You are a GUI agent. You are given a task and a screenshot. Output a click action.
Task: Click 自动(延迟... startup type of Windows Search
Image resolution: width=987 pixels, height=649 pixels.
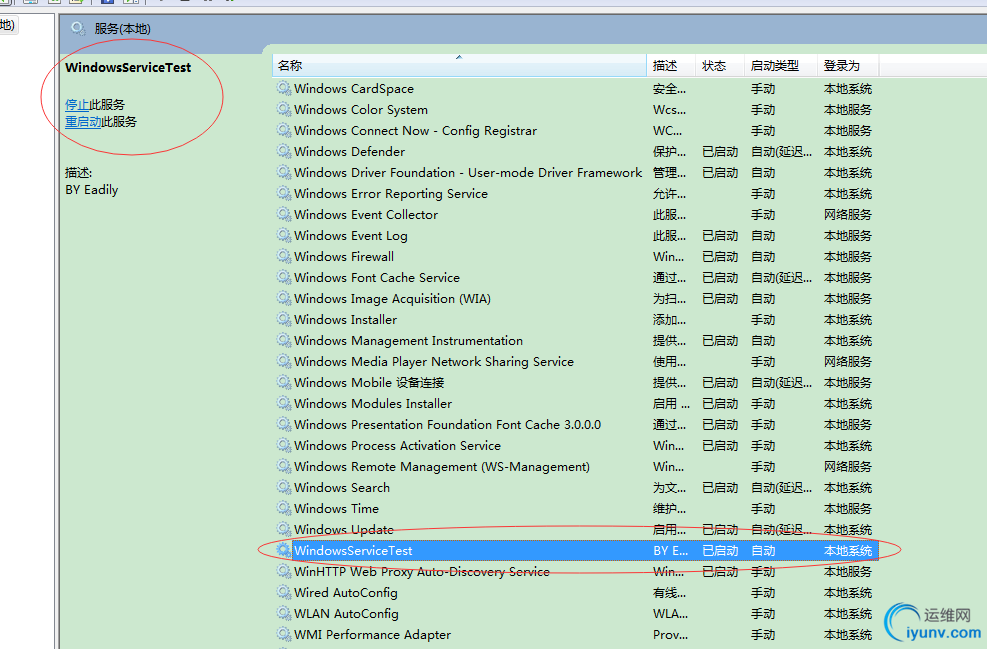coord(781,488)
